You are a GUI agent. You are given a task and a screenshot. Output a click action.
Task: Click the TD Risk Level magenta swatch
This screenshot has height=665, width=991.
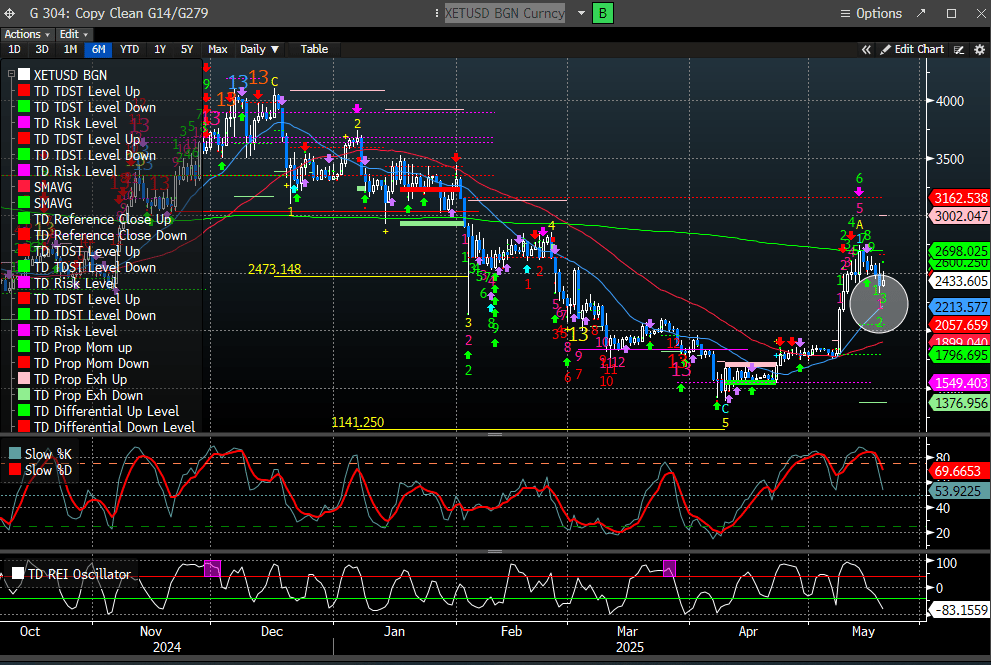pyautogui.click(x=24, y=123)
